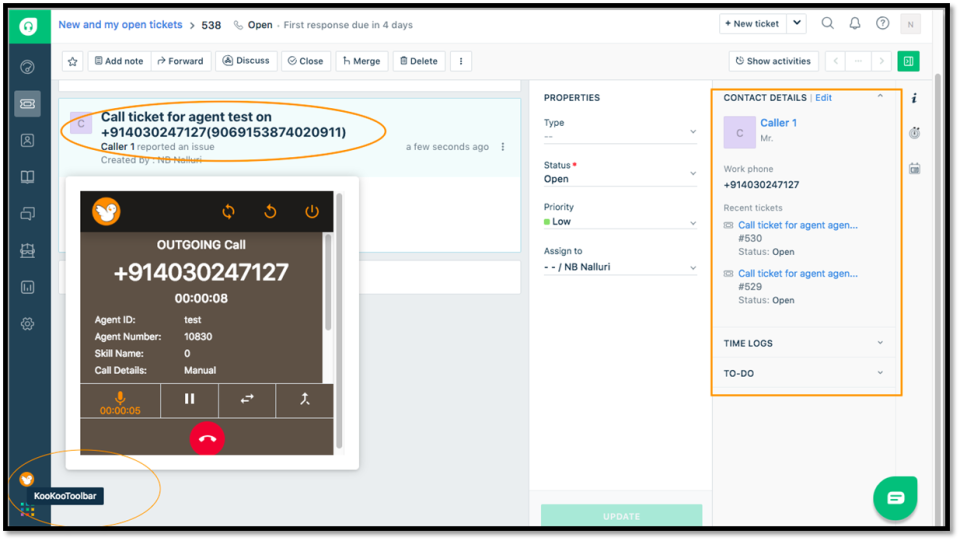This screenshot has height=541, width=960.
Task: Toggle the green side panel icon
Action: (x=909, y=61)
